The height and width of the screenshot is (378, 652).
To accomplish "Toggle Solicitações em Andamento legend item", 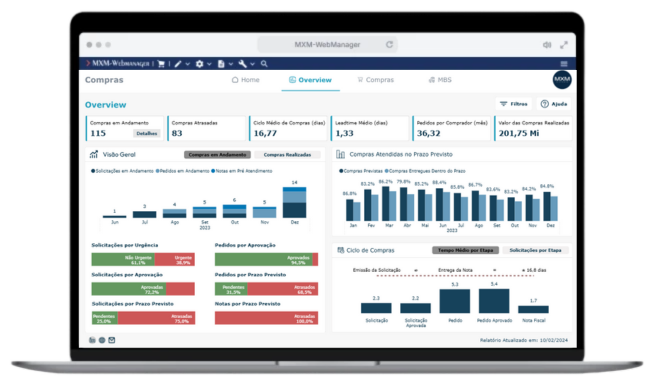I will click(x=122, y=171).
